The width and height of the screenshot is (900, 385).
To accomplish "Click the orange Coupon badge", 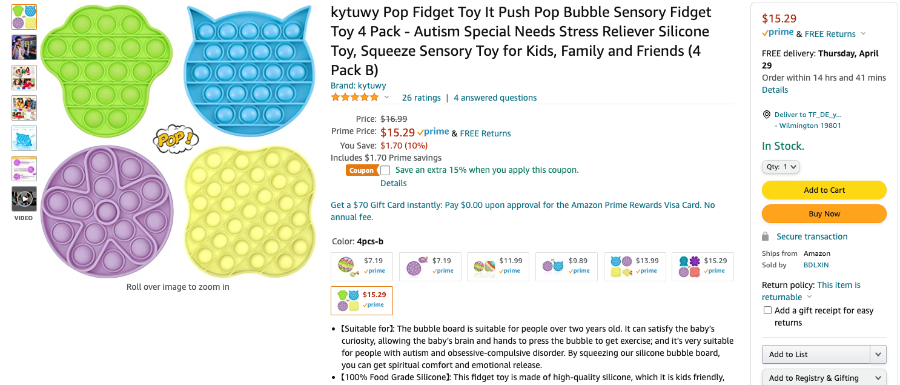I will [362, 170].
